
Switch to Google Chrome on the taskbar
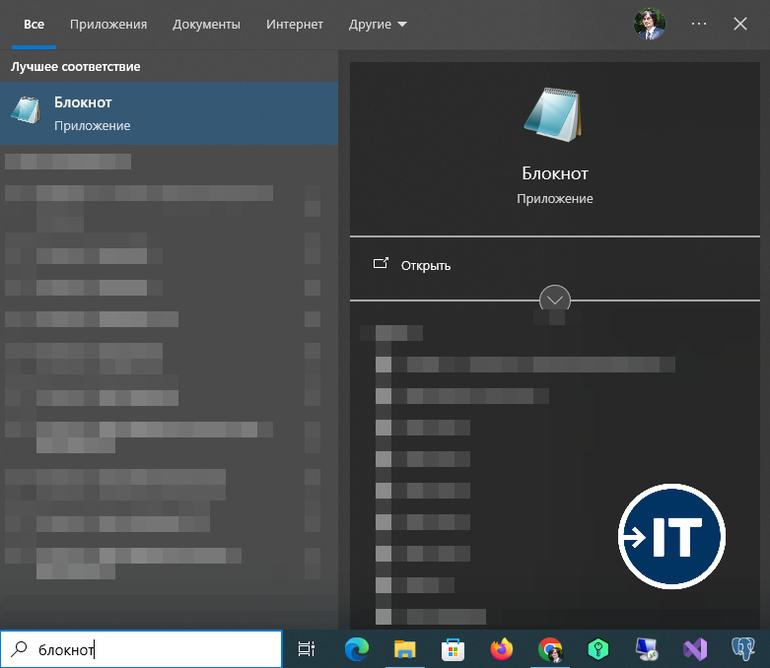550,649
